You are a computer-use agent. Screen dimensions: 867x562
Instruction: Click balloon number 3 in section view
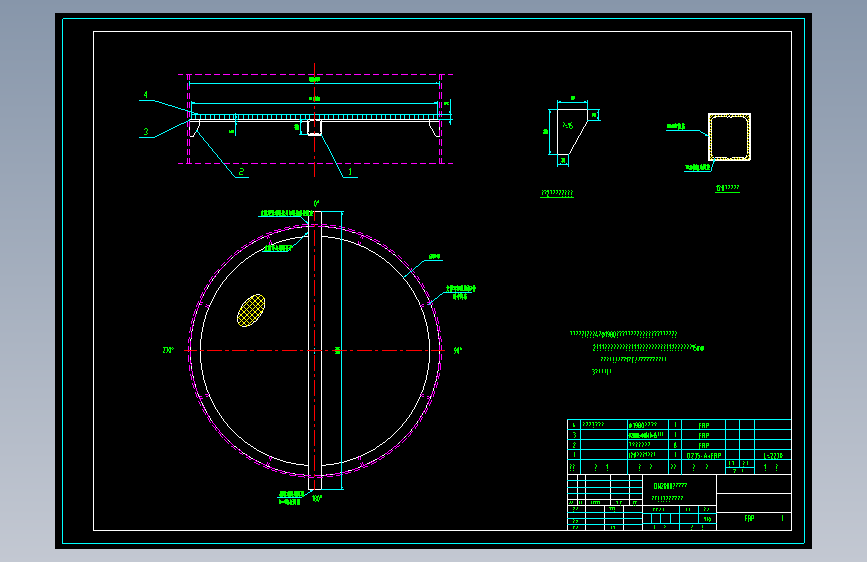coord(146,132)
